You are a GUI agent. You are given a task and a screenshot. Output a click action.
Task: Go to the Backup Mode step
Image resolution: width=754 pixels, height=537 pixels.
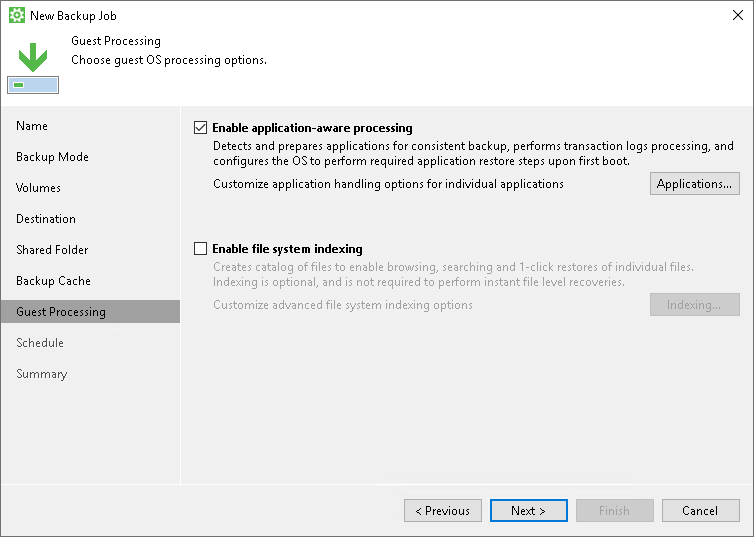(52, 157)
